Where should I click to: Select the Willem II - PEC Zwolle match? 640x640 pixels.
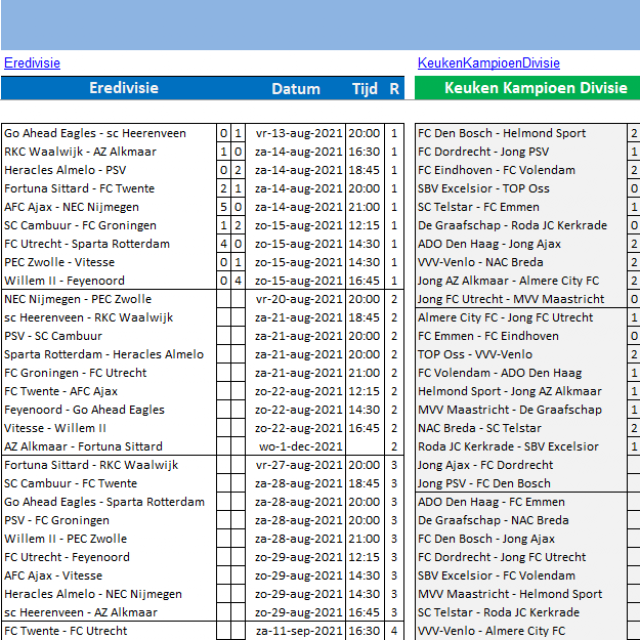pyautogui.click(x=65, y=539)
